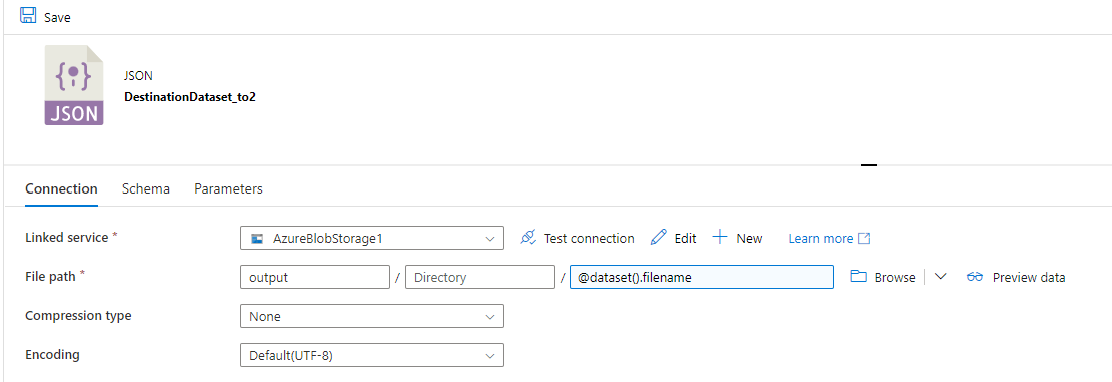Switch to the Schema tab
The image size is (1112, 382).
pyautogui.click(x=145, y=189)
